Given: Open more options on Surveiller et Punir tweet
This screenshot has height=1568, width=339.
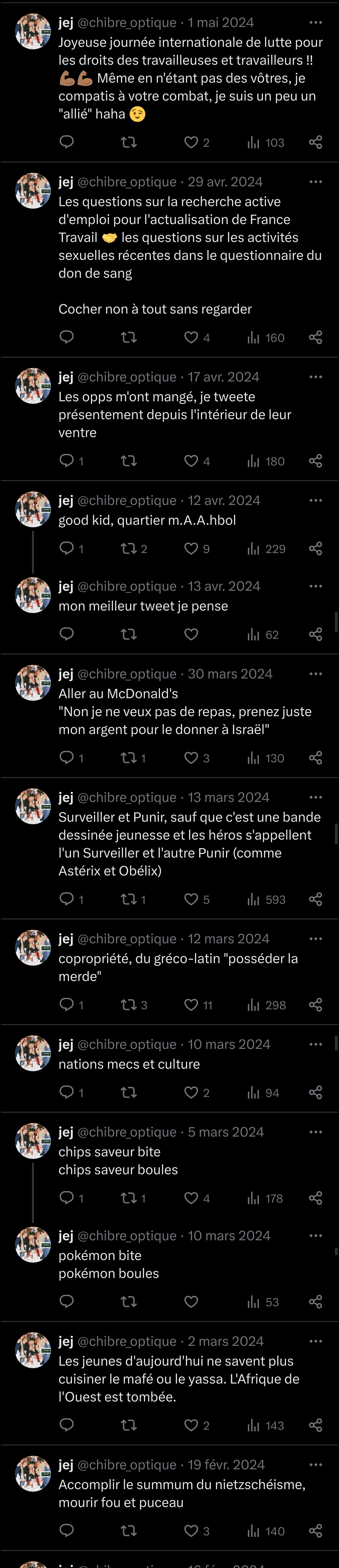Looking at the screenshot, I should pyautogui.click(x=315, y=797).
